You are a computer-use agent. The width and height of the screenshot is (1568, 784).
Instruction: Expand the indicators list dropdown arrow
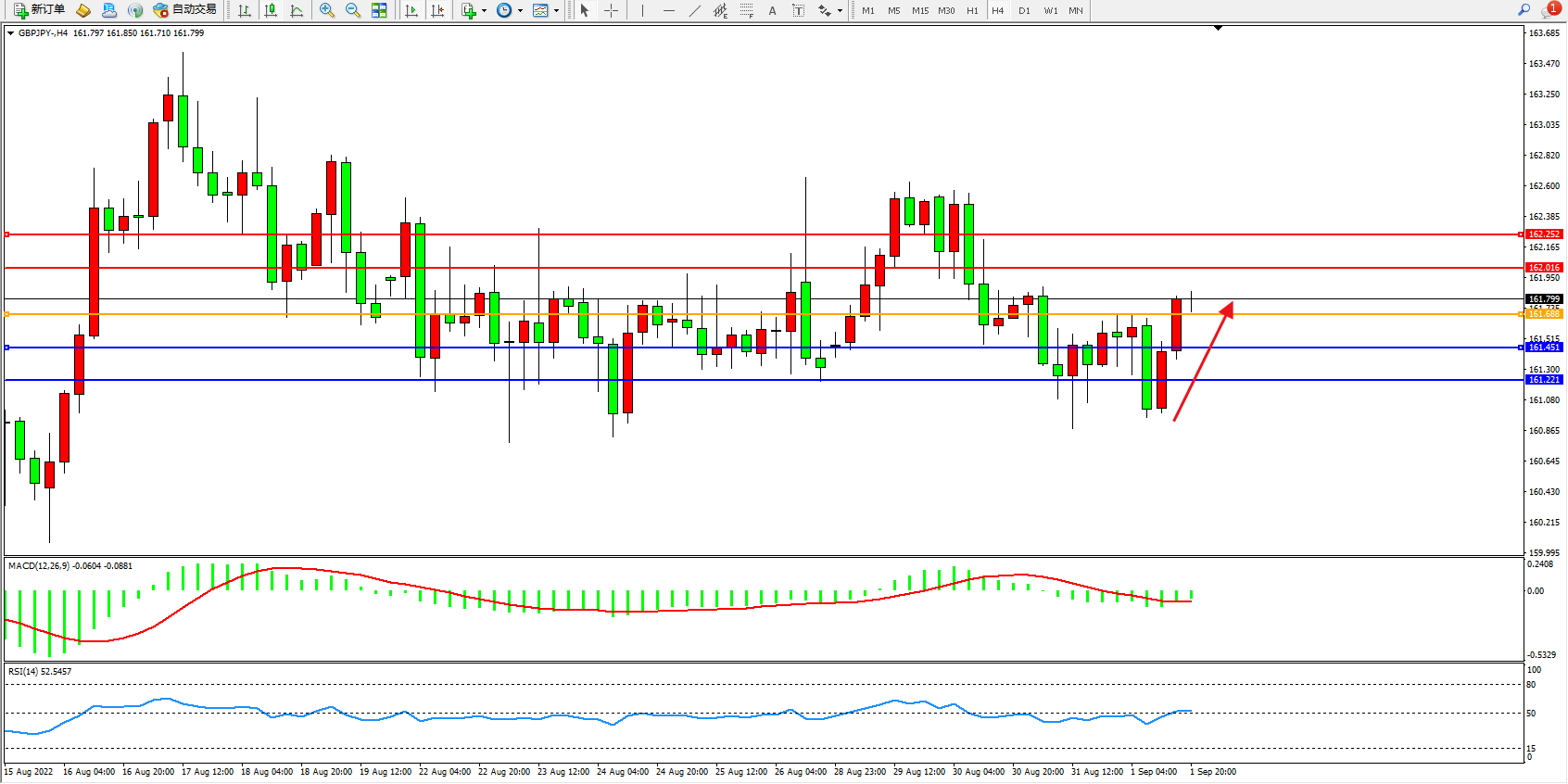(x=484, y=11)
